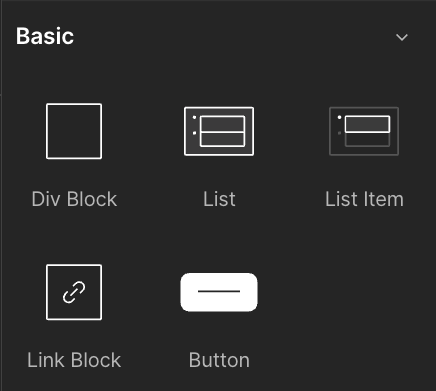The image size is (436, 391).
Task: Click the "Button" text label
Action: [219, 360]
